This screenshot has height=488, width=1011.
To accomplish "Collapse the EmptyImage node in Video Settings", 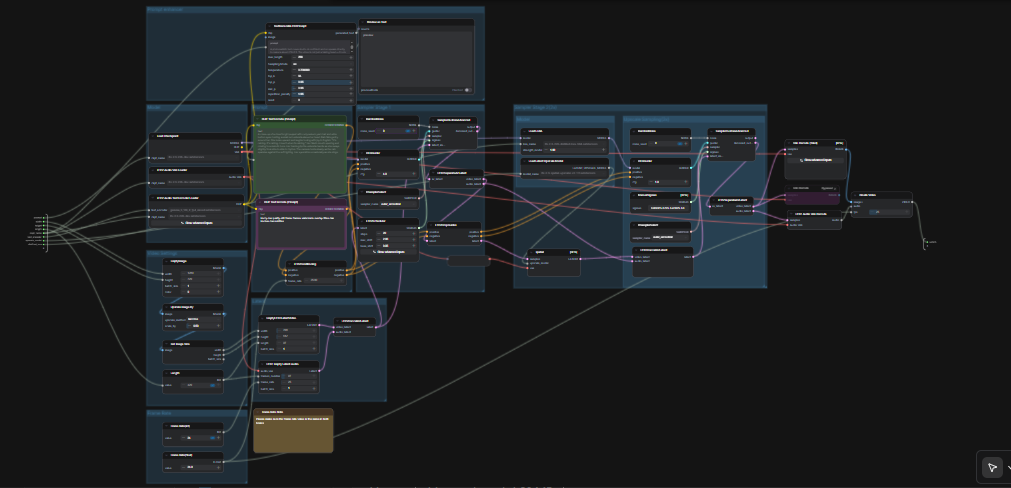I will tap(166, 262).
